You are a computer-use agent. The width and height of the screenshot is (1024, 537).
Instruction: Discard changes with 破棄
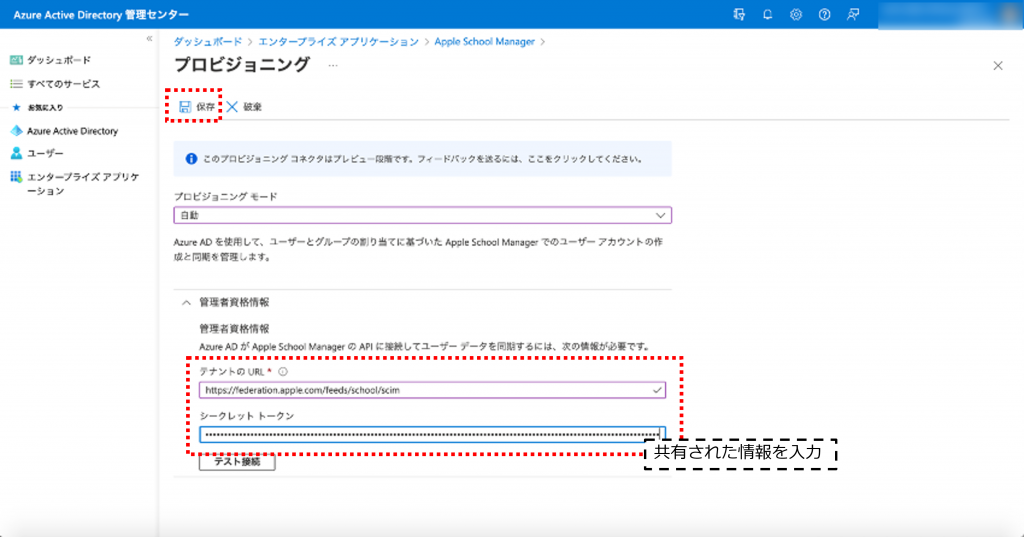[x=244, y=106]
